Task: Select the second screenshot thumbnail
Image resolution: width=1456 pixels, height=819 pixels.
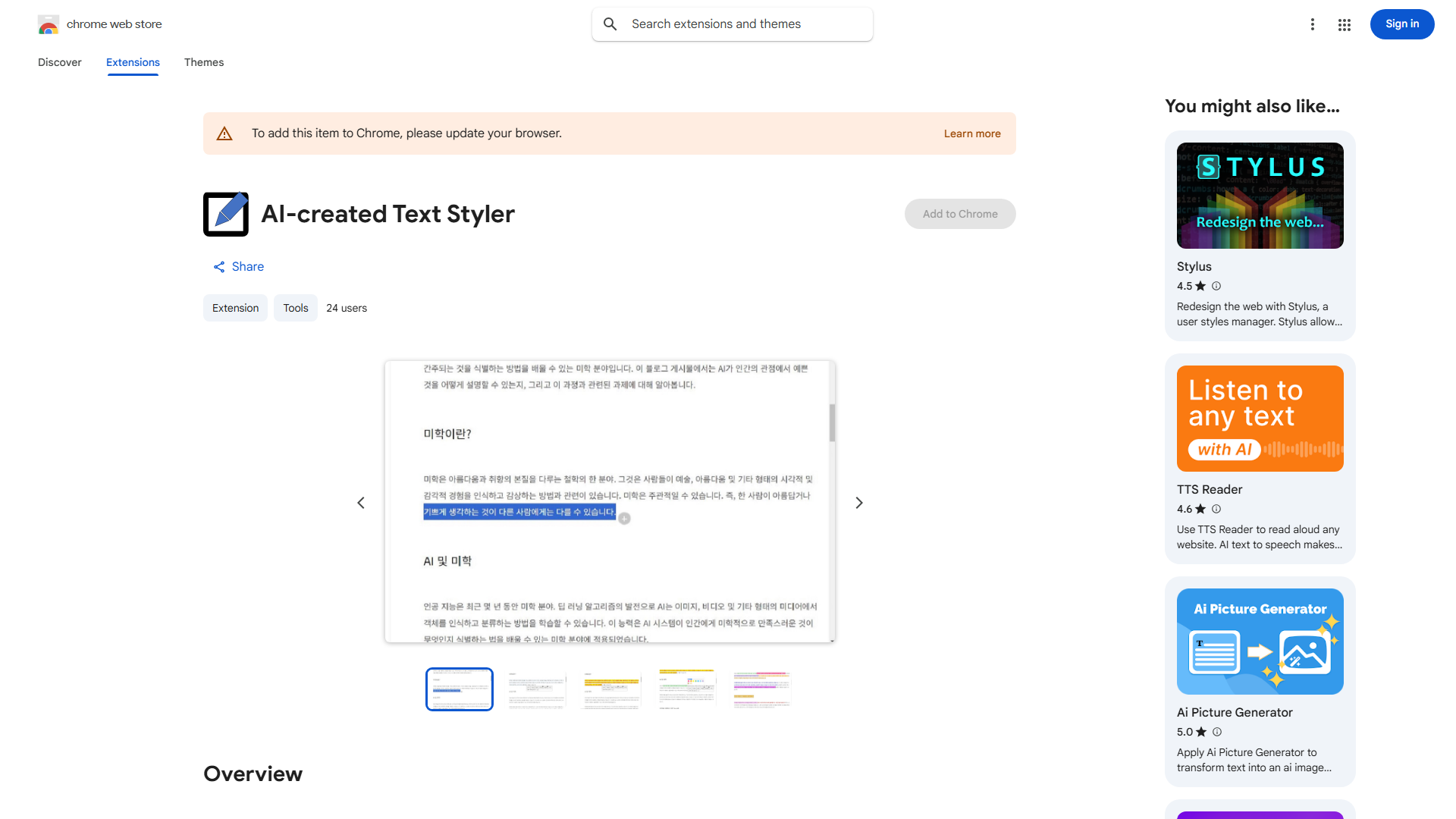Action: (535, 689)
